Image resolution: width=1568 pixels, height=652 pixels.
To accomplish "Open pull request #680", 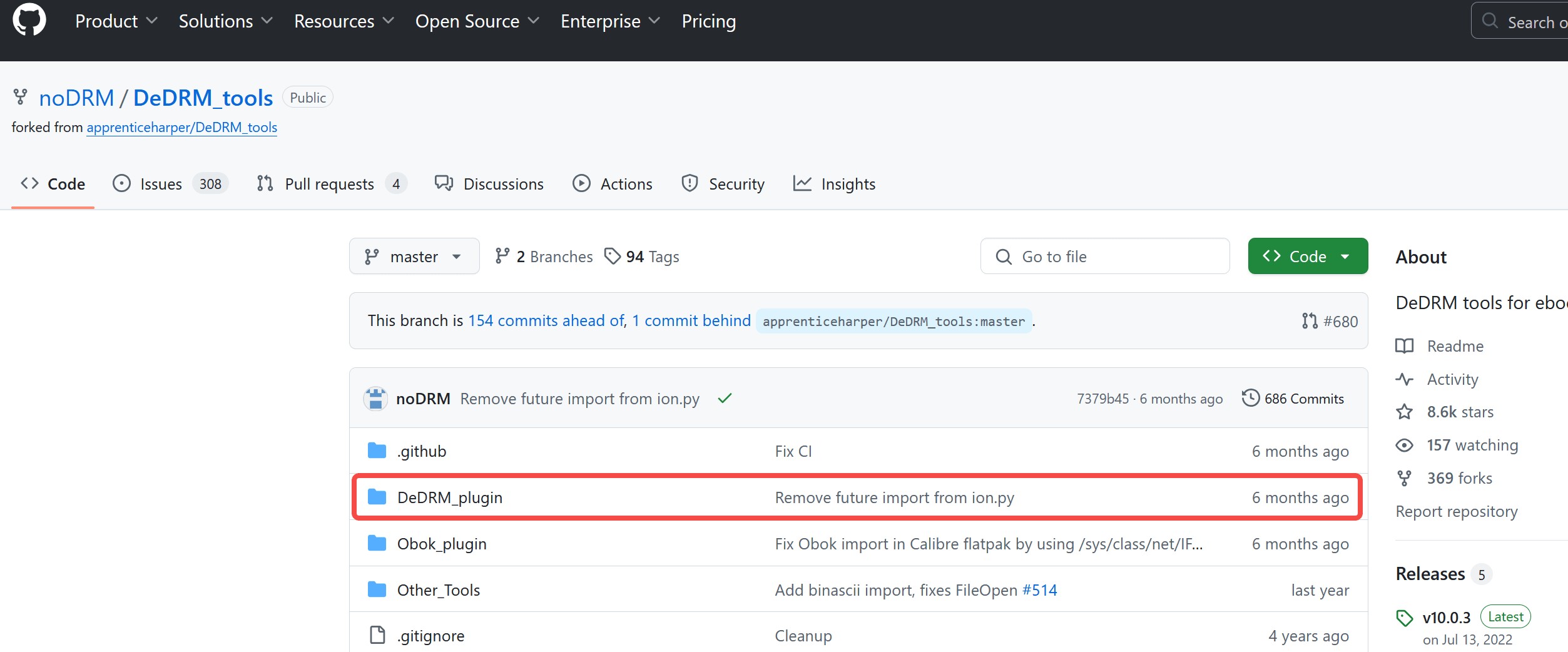I will click(x=1330, y=322).
